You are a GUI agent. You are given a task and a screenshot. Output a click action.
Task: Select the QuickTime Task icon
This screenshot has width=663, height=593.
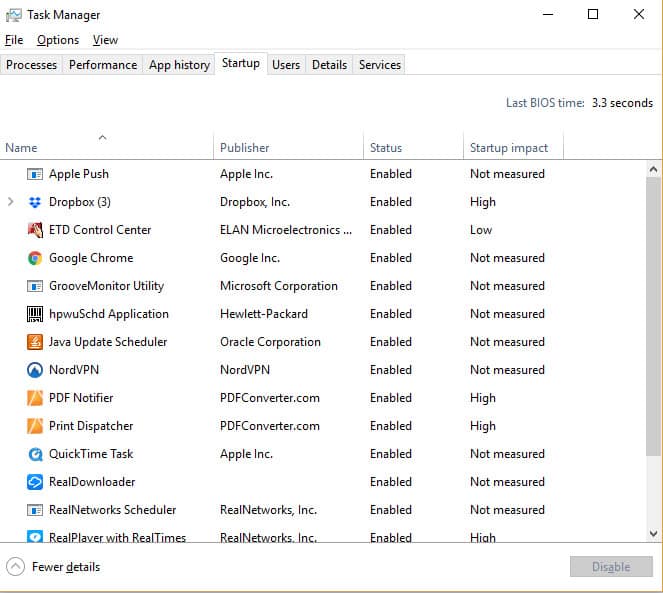point(35,454)
